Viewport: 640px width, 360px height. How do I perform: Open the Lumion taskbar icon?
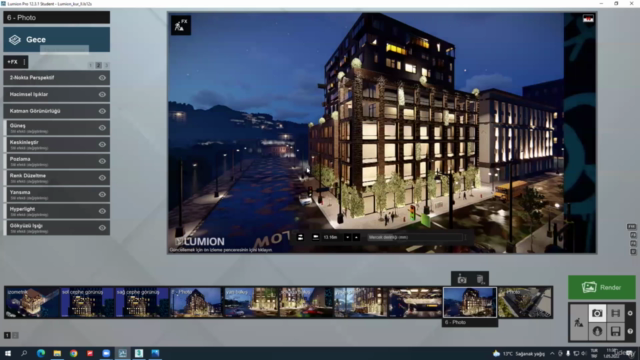[x=122, y=353]
